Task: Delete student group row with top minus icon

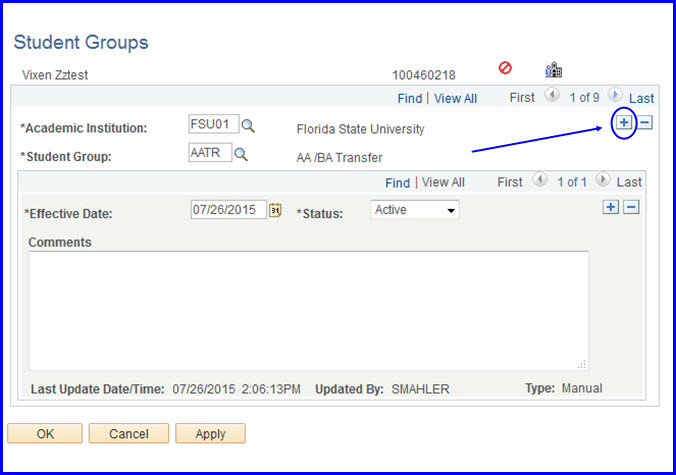Action: coord(645,122)
